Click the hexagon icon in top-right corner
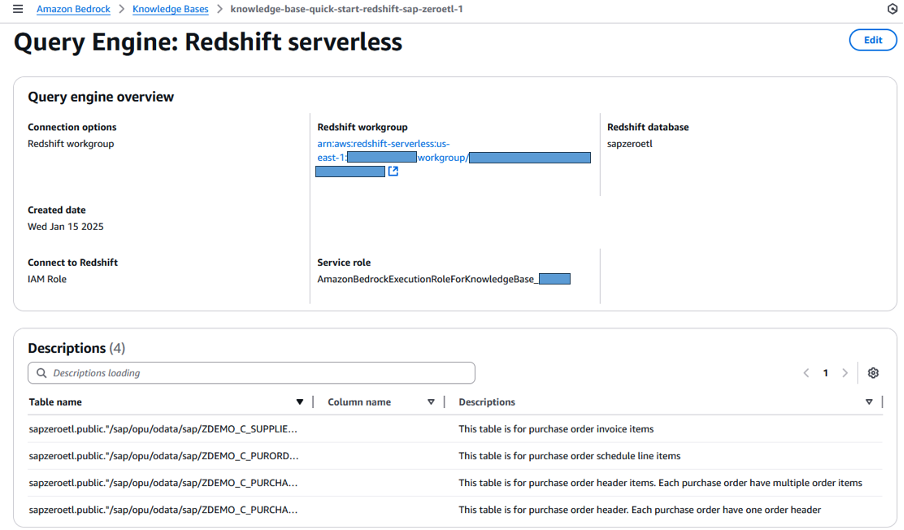Image resolution: width=904 pixels, height=530 pixels. tap(892, 9)
